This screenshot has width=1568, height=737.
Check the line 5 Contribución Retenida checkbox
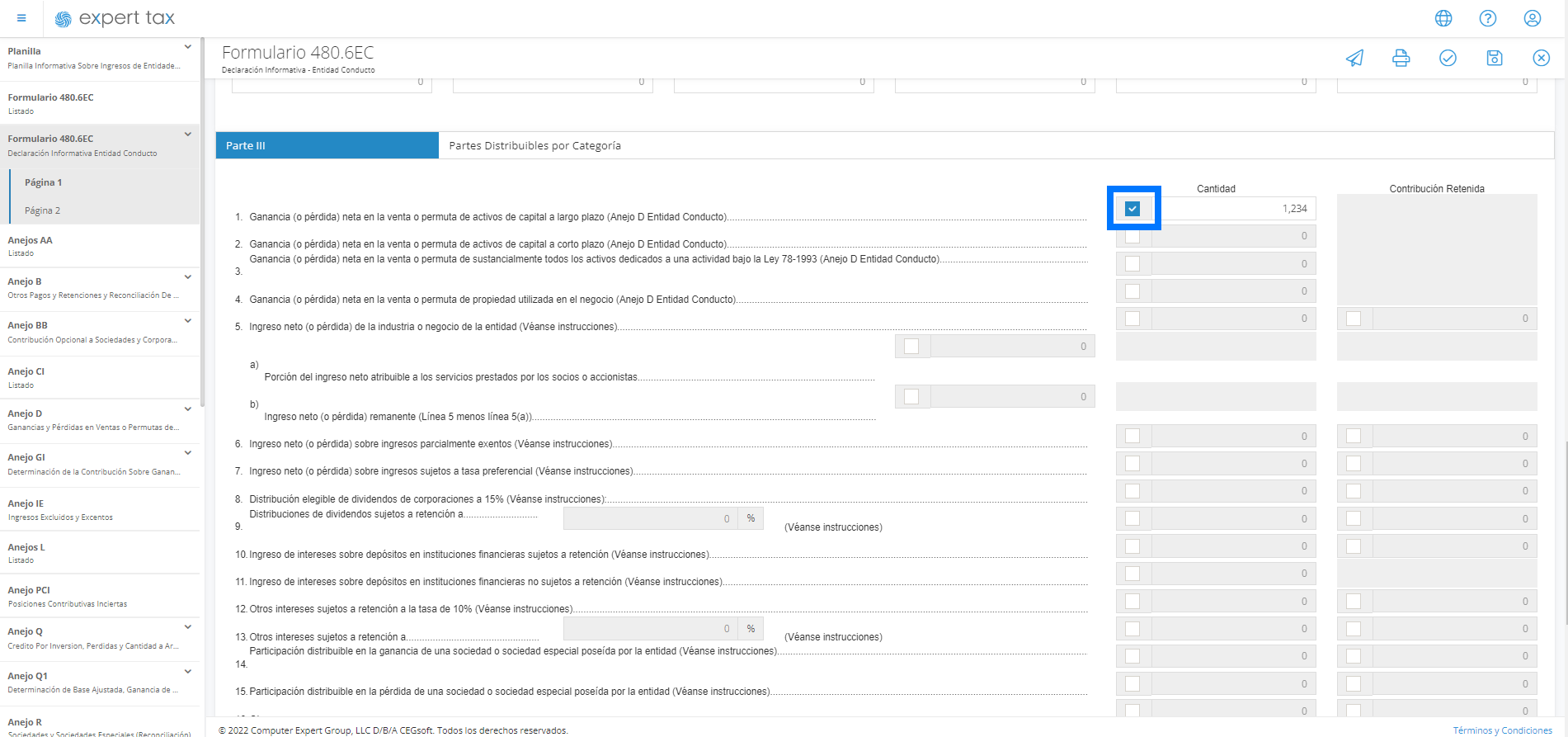tap(1354, 319)
